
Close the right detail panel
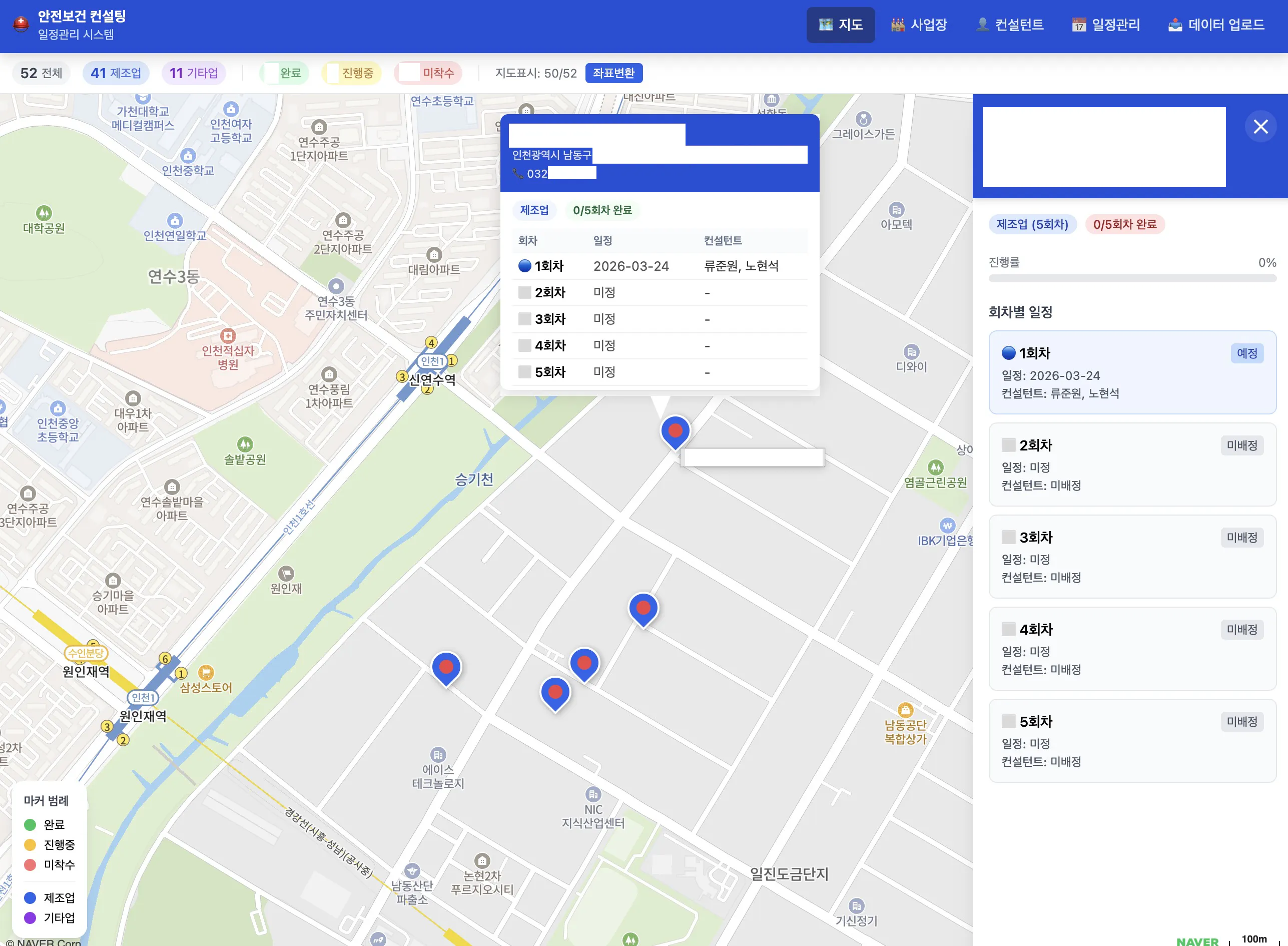click(1260, 127)
